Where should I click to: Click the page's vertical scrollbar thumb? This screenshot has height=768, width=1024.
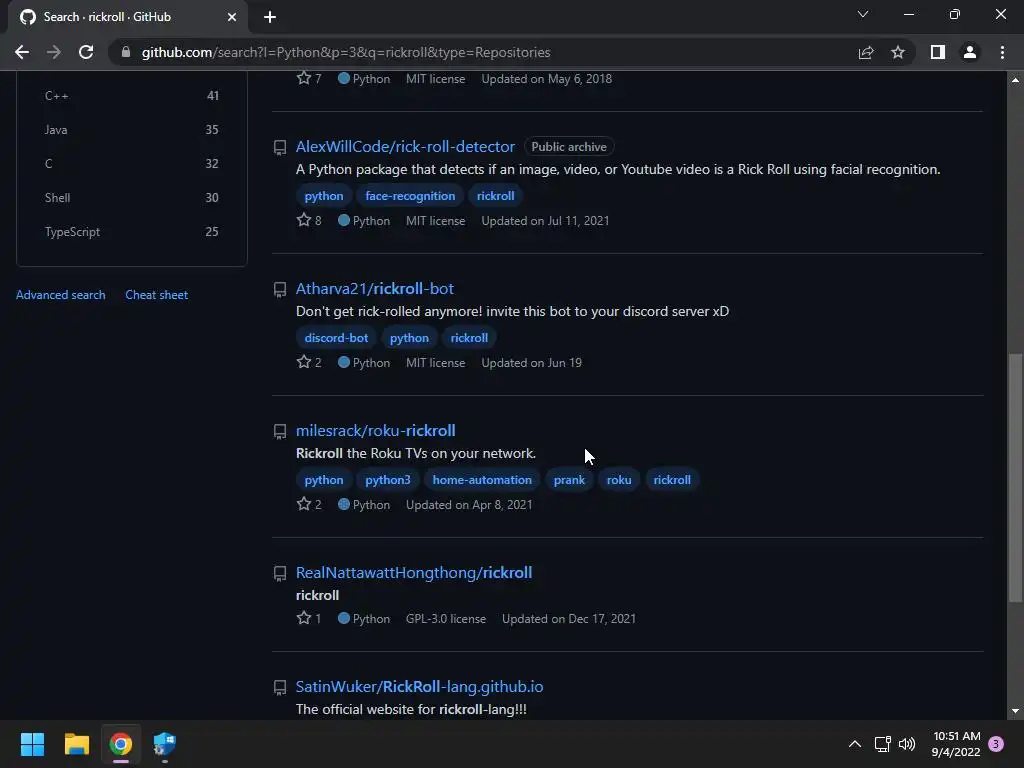tap(1015, 477)
